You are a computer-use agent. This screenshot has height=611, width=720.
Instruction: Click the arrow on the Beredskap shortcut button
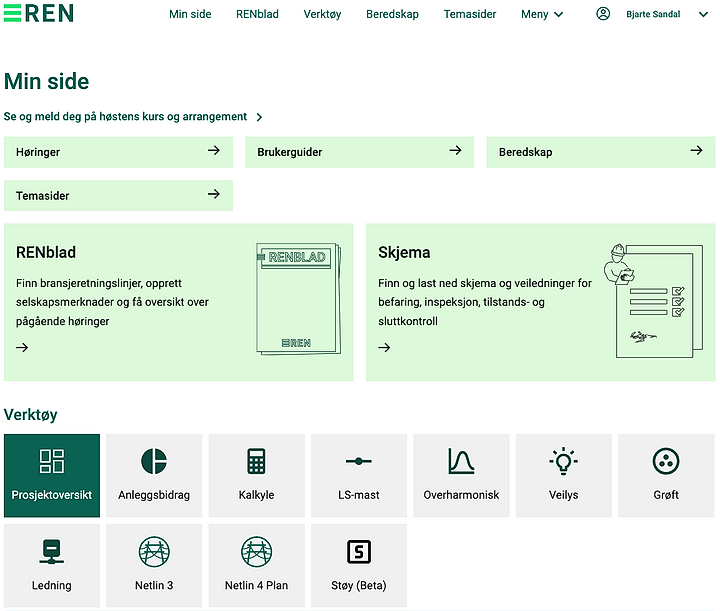point(696,151)
